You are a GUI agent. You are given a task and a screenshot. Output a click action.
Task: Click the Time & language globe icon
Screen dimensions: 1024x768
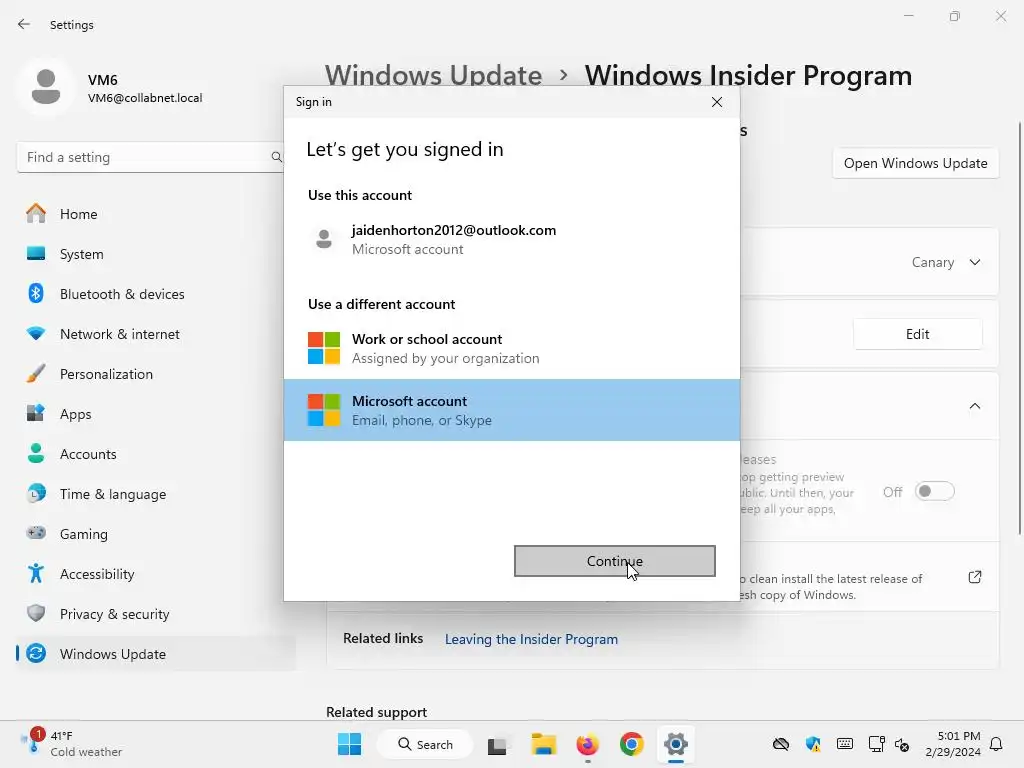(x=36, y=493)
